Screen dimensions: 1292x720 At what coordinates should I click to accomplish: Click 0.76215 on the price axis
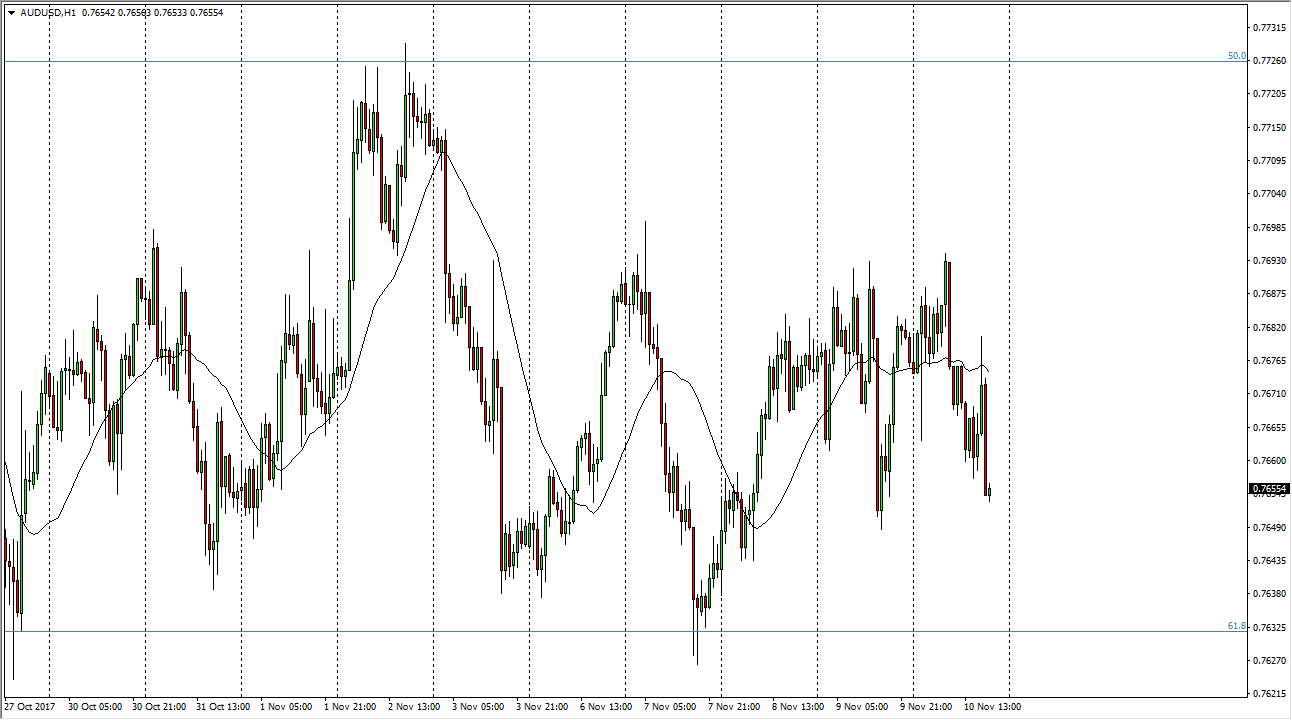click(1269, 693)
